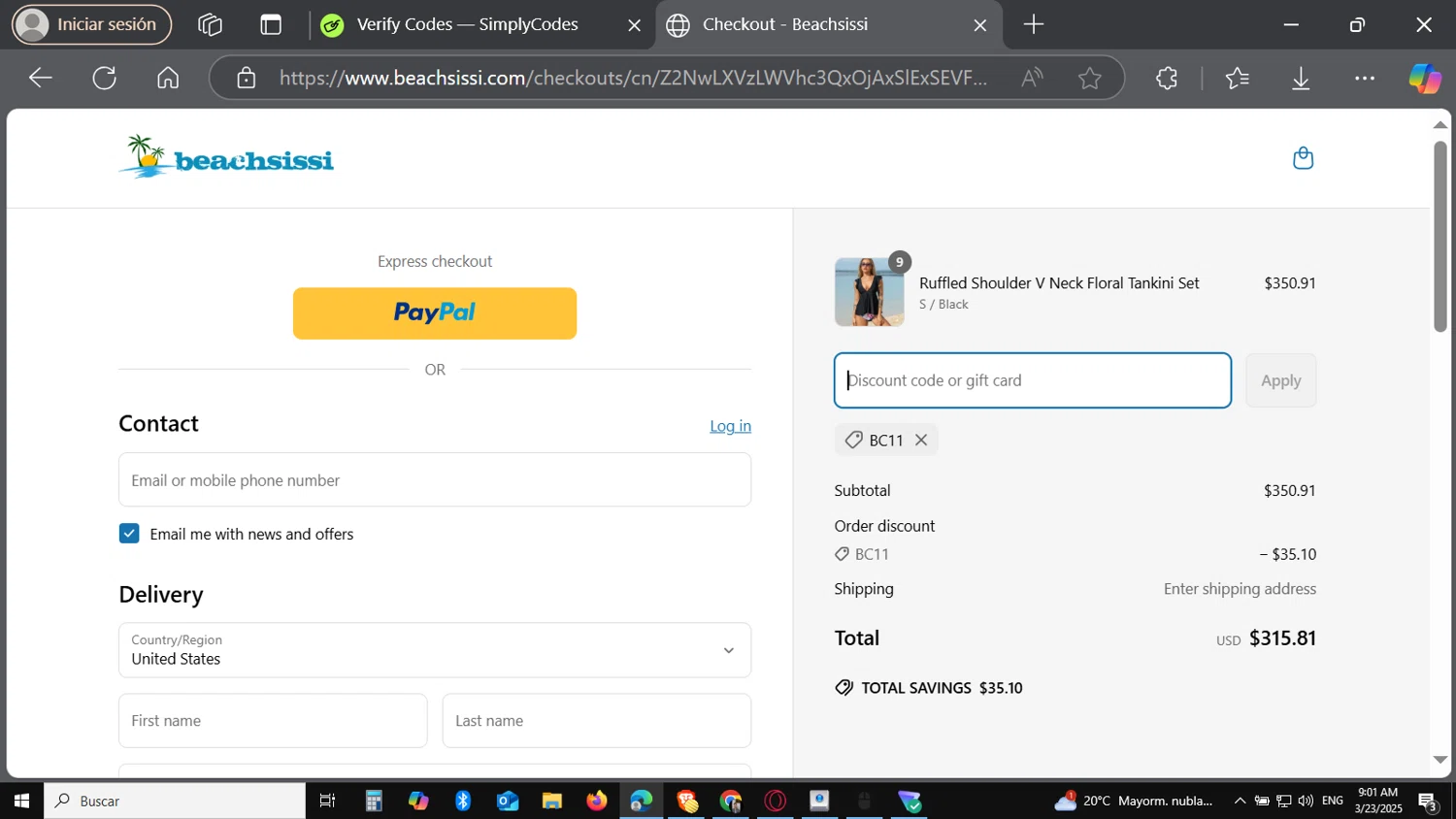Image resolution: width=1456 pixels, height=819 pixels.
Task: Open Bluetooth taskbar icon
Action: coord(463,801)
